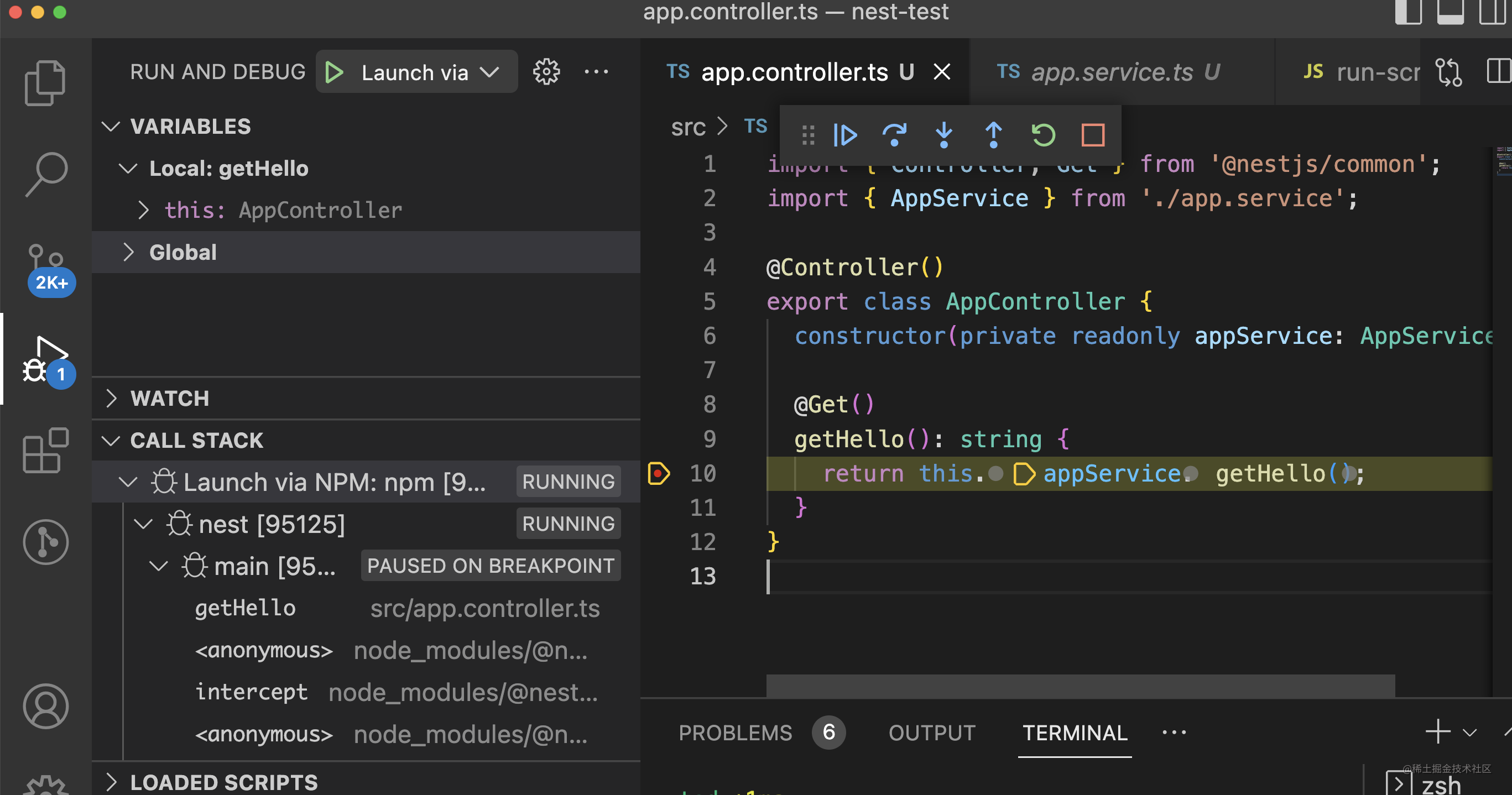
Task: Open the PROBLEMS panel tab
Action: click(x=735, y=732)
